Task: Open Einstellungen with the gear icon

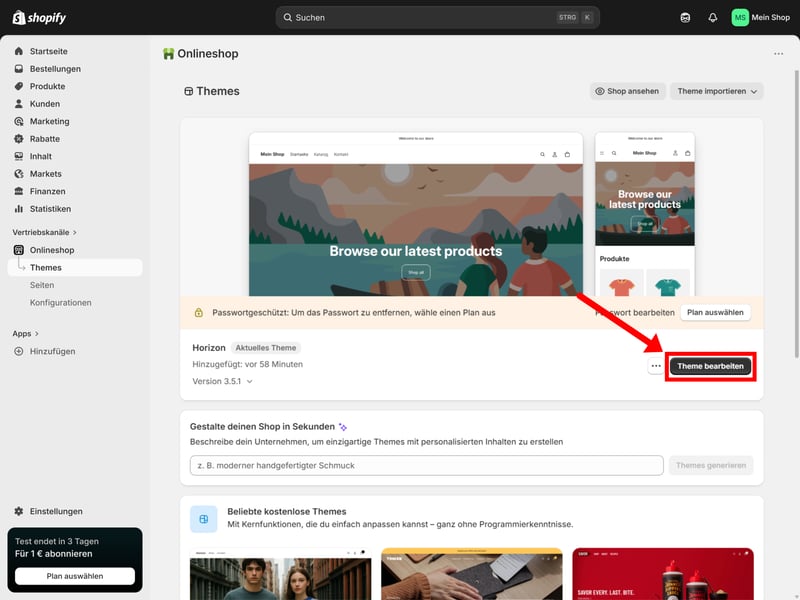Action: (x=19, y=511)
